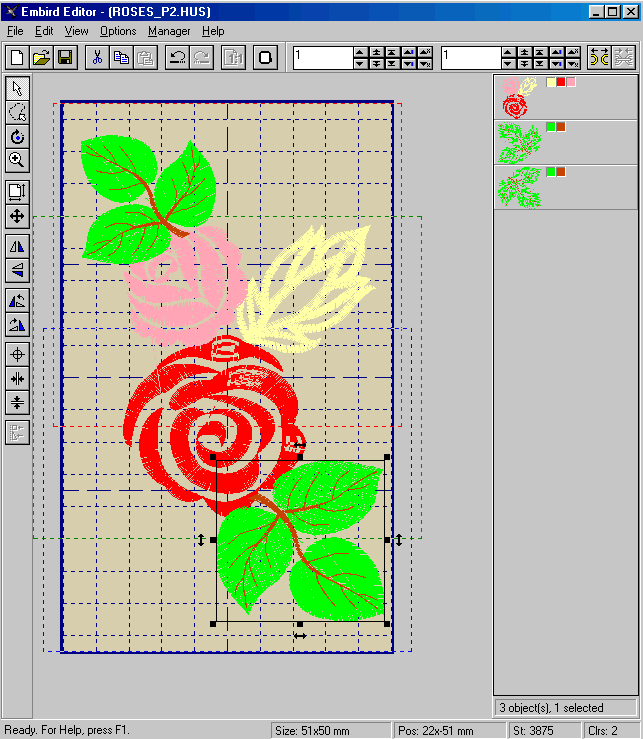
Task: Click into the first number input field
Action: click(323, 57)
